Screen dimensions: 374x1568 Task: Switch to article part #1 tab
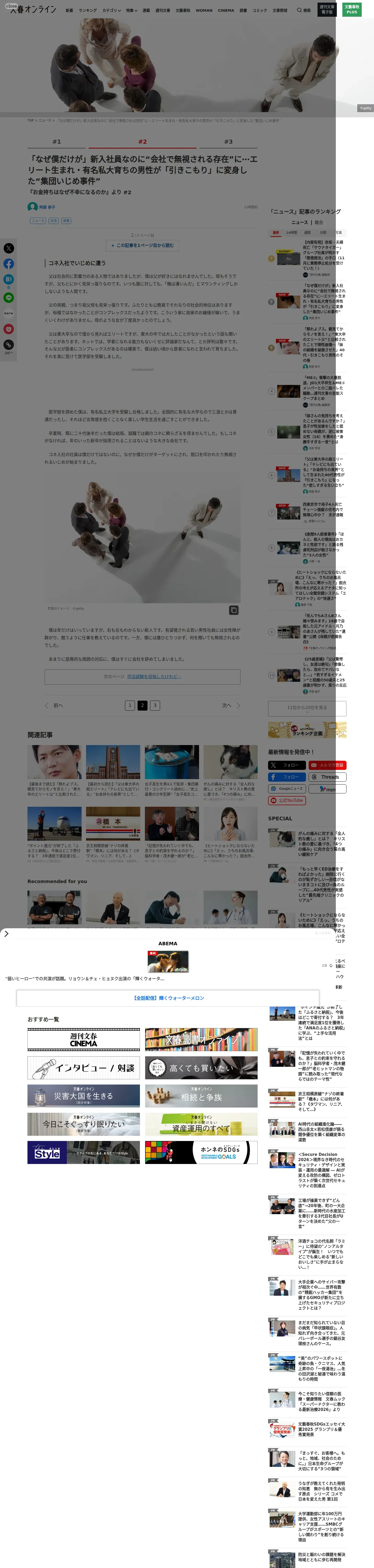tap(57, 142)
